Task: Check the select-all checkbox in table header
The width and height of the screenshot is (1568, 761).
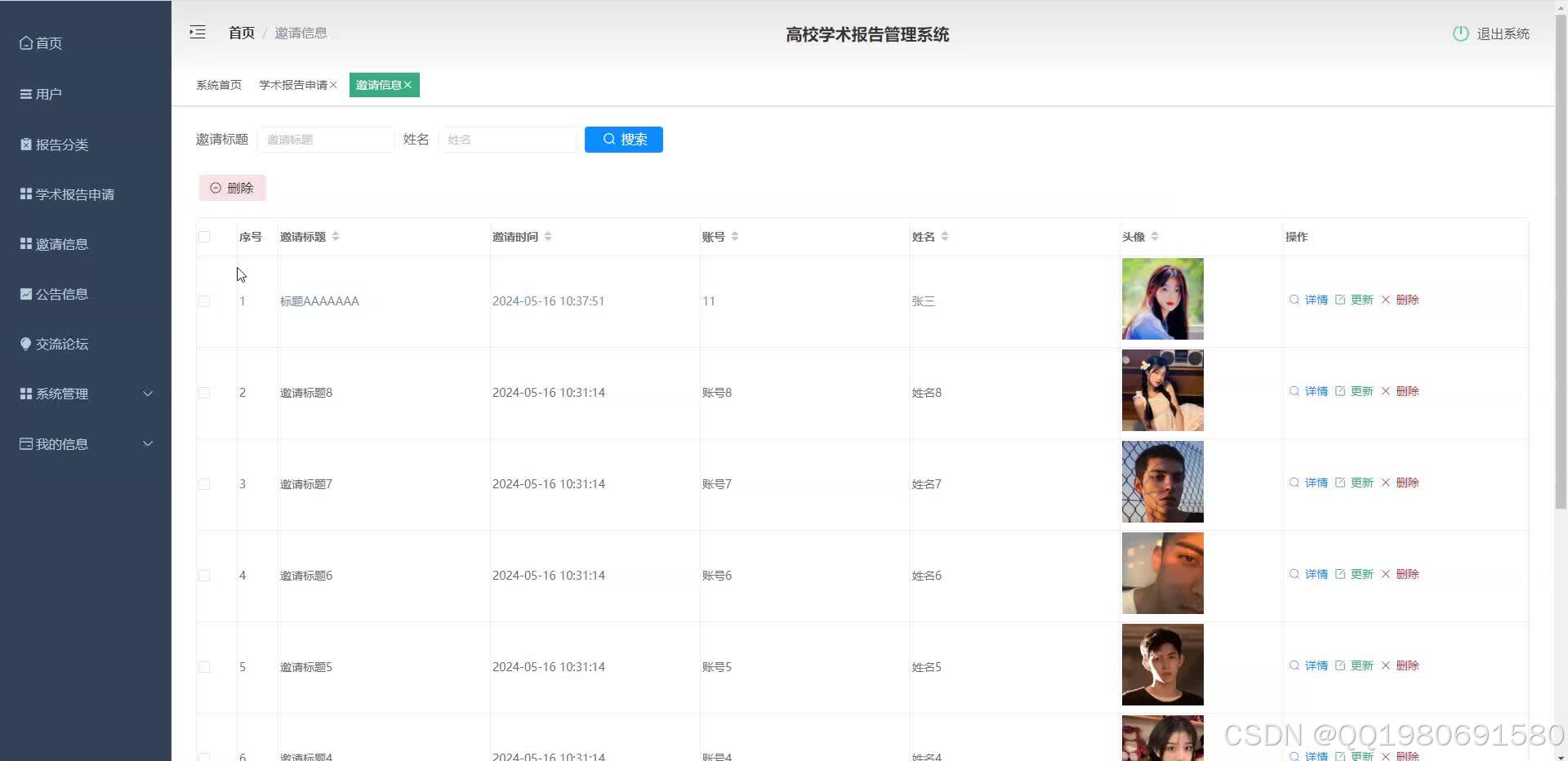Action: tap(204, 237)
